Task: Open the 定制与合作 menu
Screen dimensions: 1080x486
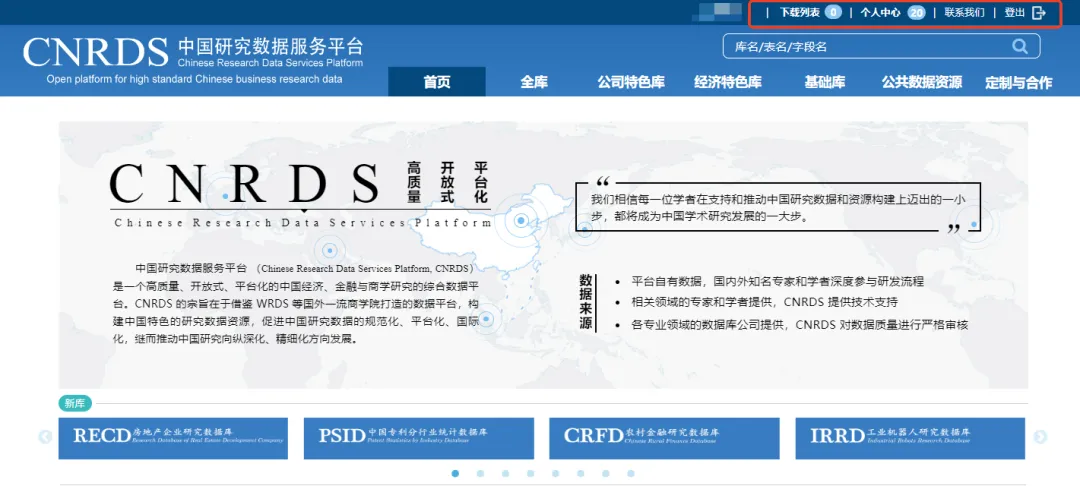Action: pos(1019,83)
